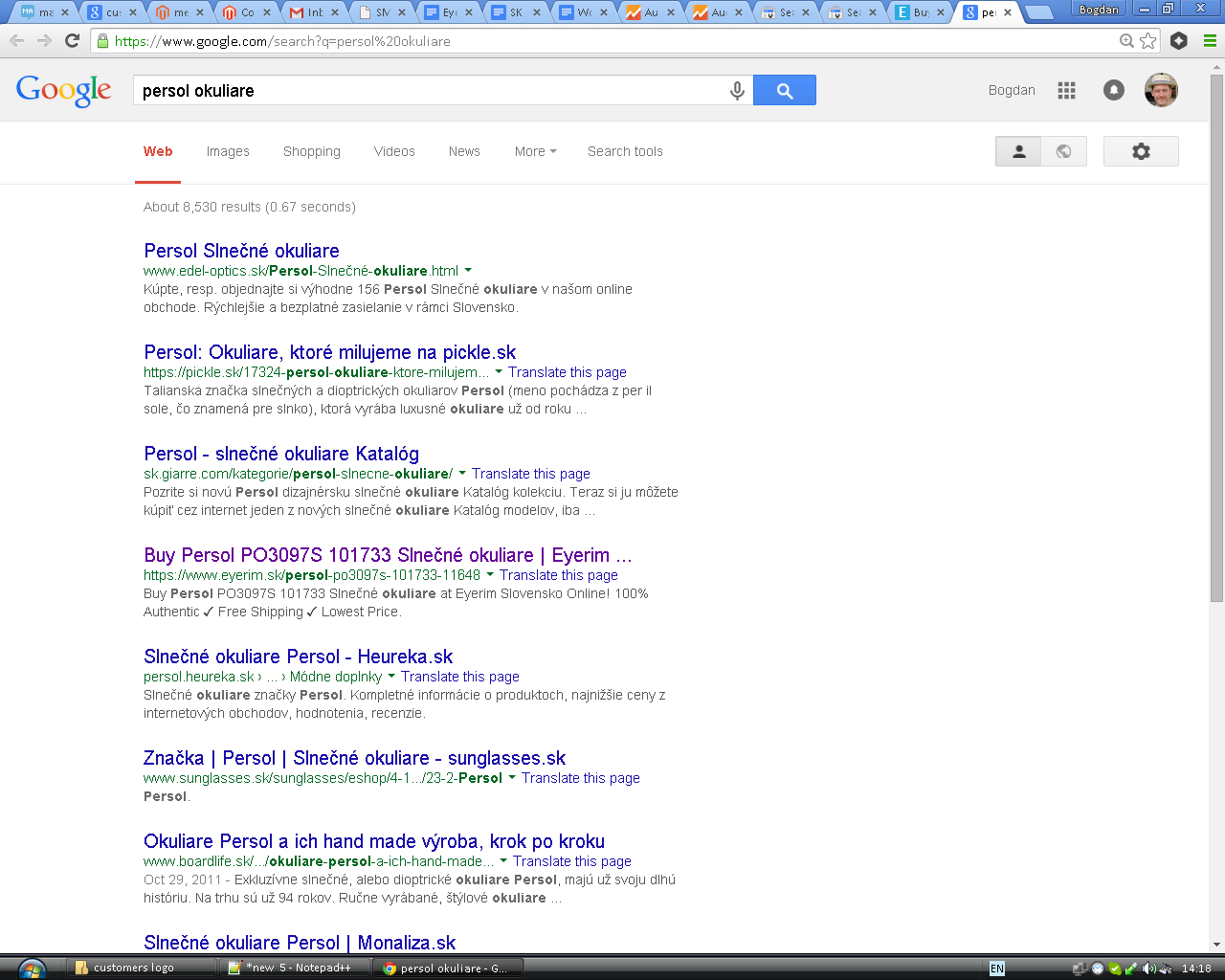Open Okuliare Persol hand made výroba result
Image resolution: width=1225 pixels, height=980 pixels.
374,841
